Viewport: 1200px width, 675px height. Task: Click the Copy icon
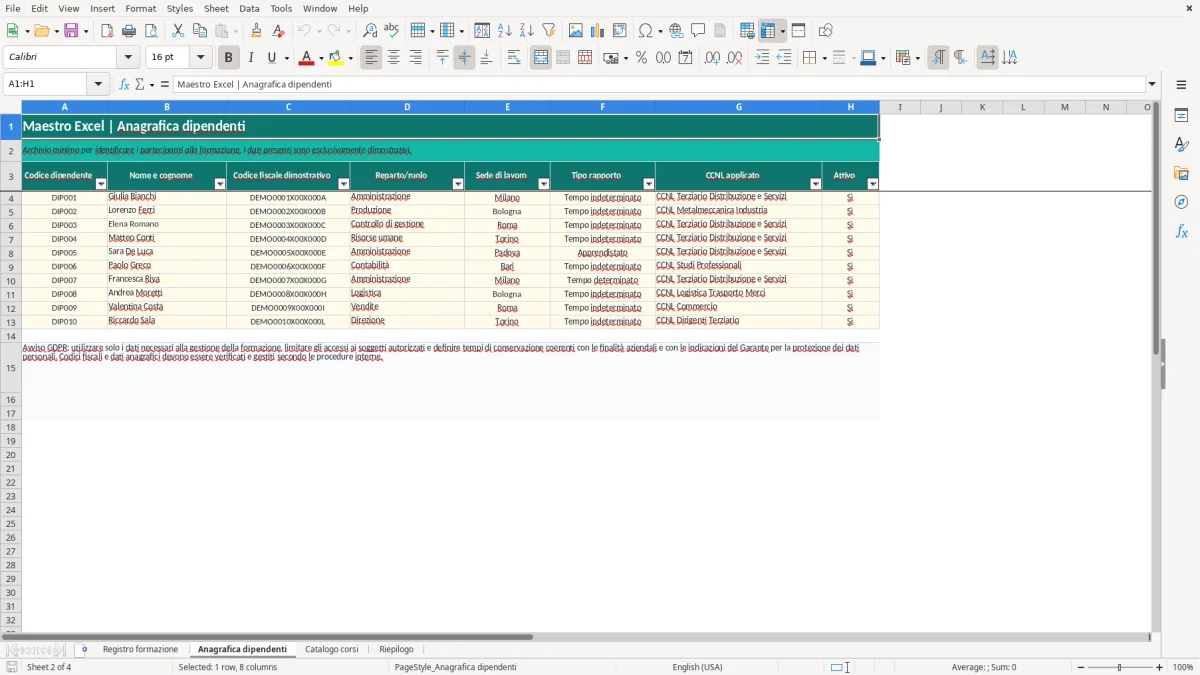coord(199,31)
